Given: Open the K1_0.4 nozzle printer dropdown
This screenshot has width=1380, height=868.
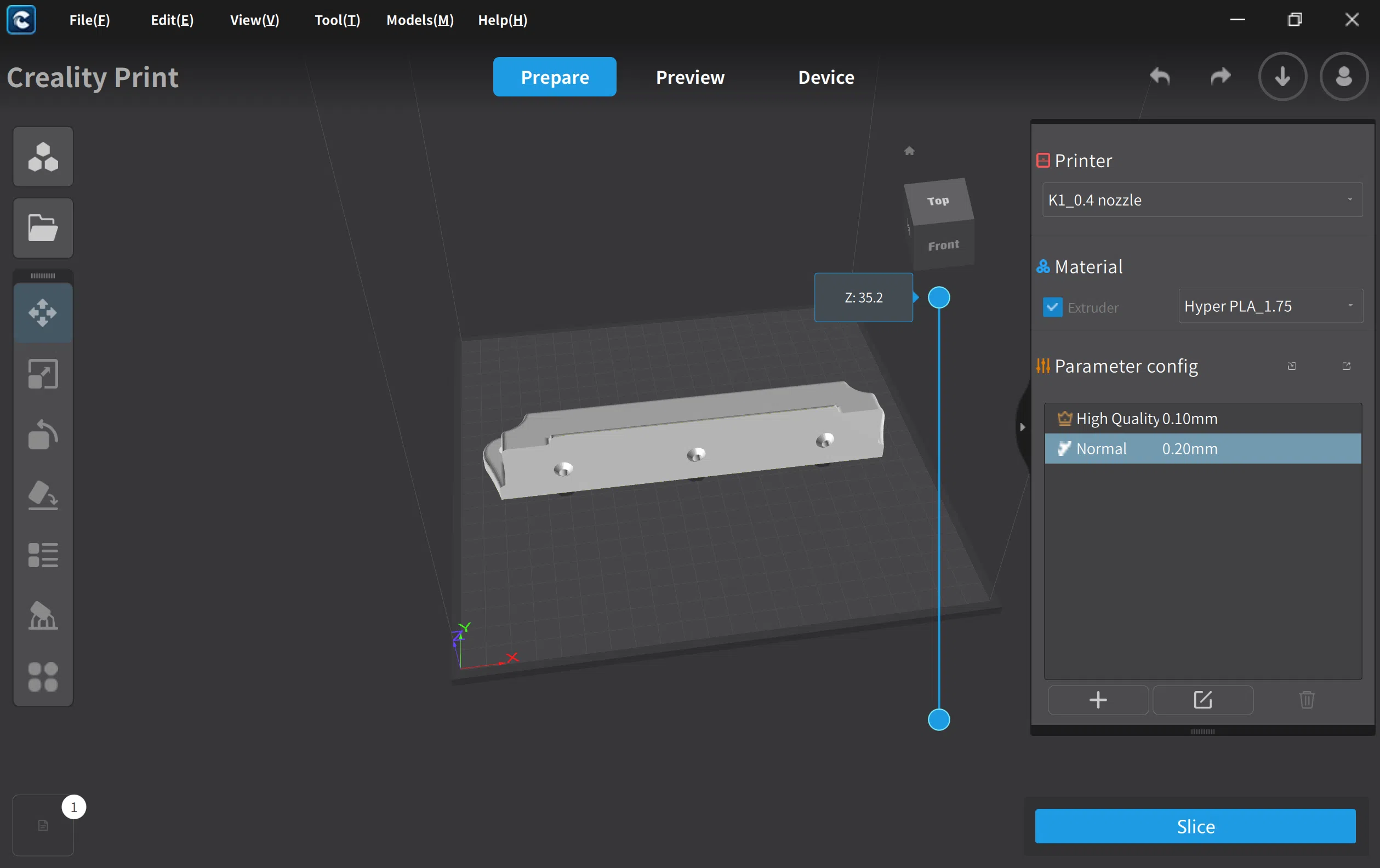Looking at the screenshot, I should pyautogui.click(x=1202, y=200).
